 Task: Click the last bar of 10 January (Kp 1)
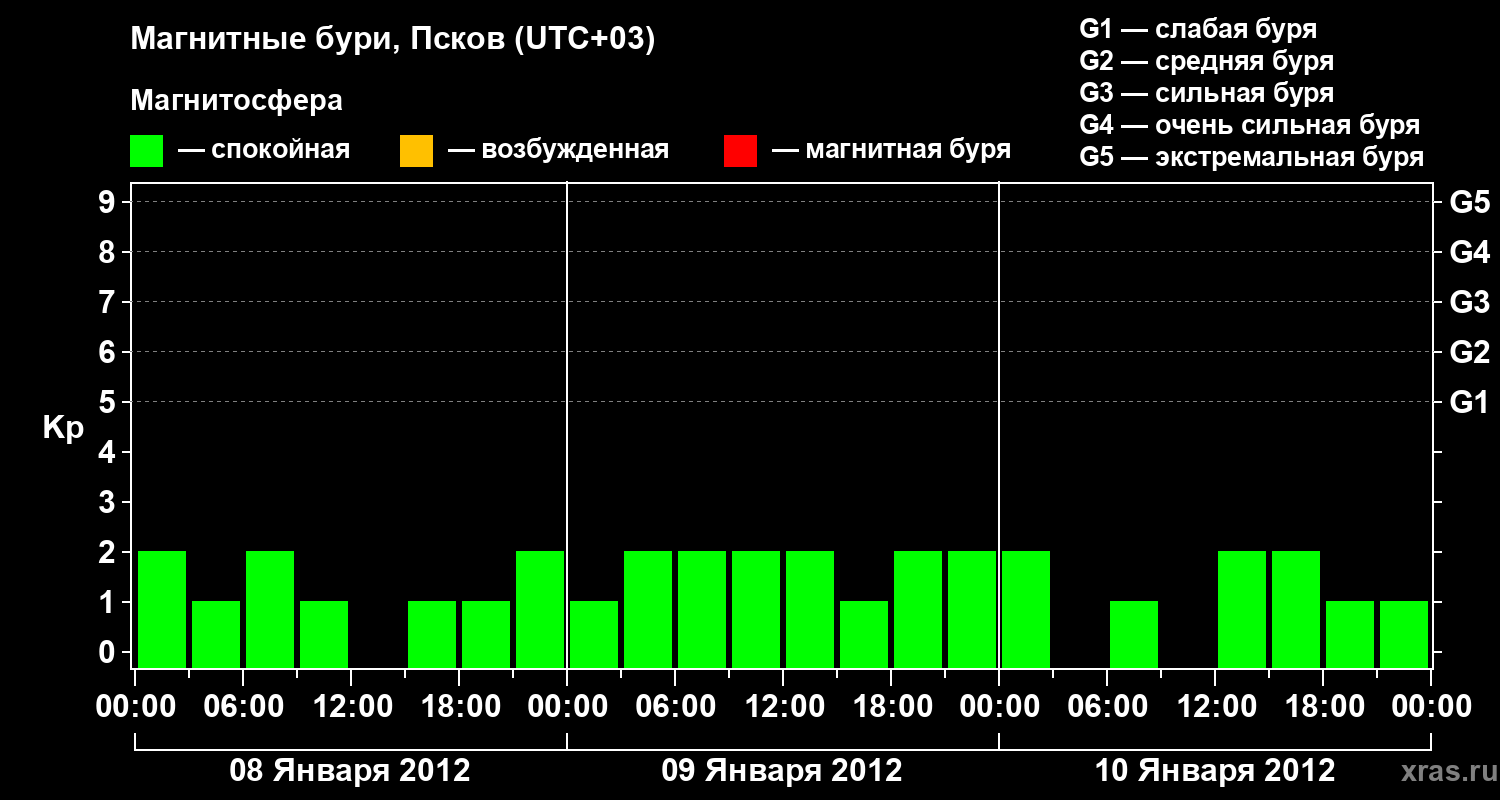point(1404,634)
